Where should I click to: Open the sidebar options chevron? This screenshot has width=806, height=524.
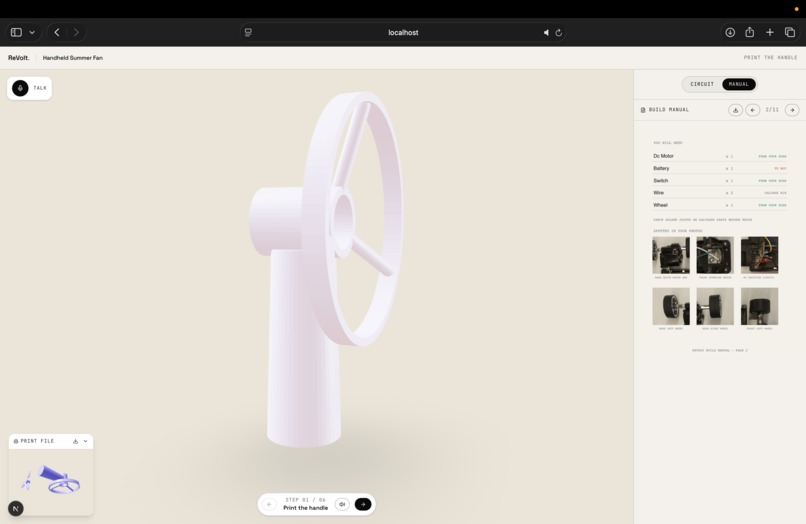pyautogui.click(x=32, y=32)
